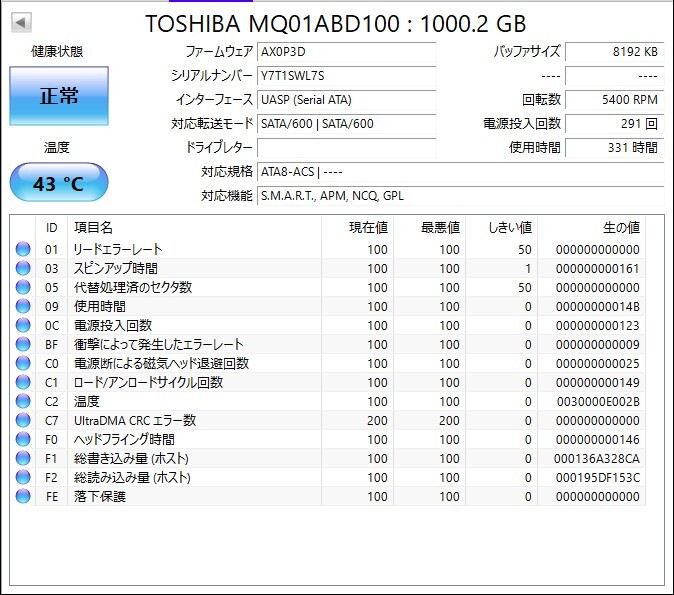Select the リードエラーレート row name
The width and height of the screenshot is (674, 595).
(118, 249)
